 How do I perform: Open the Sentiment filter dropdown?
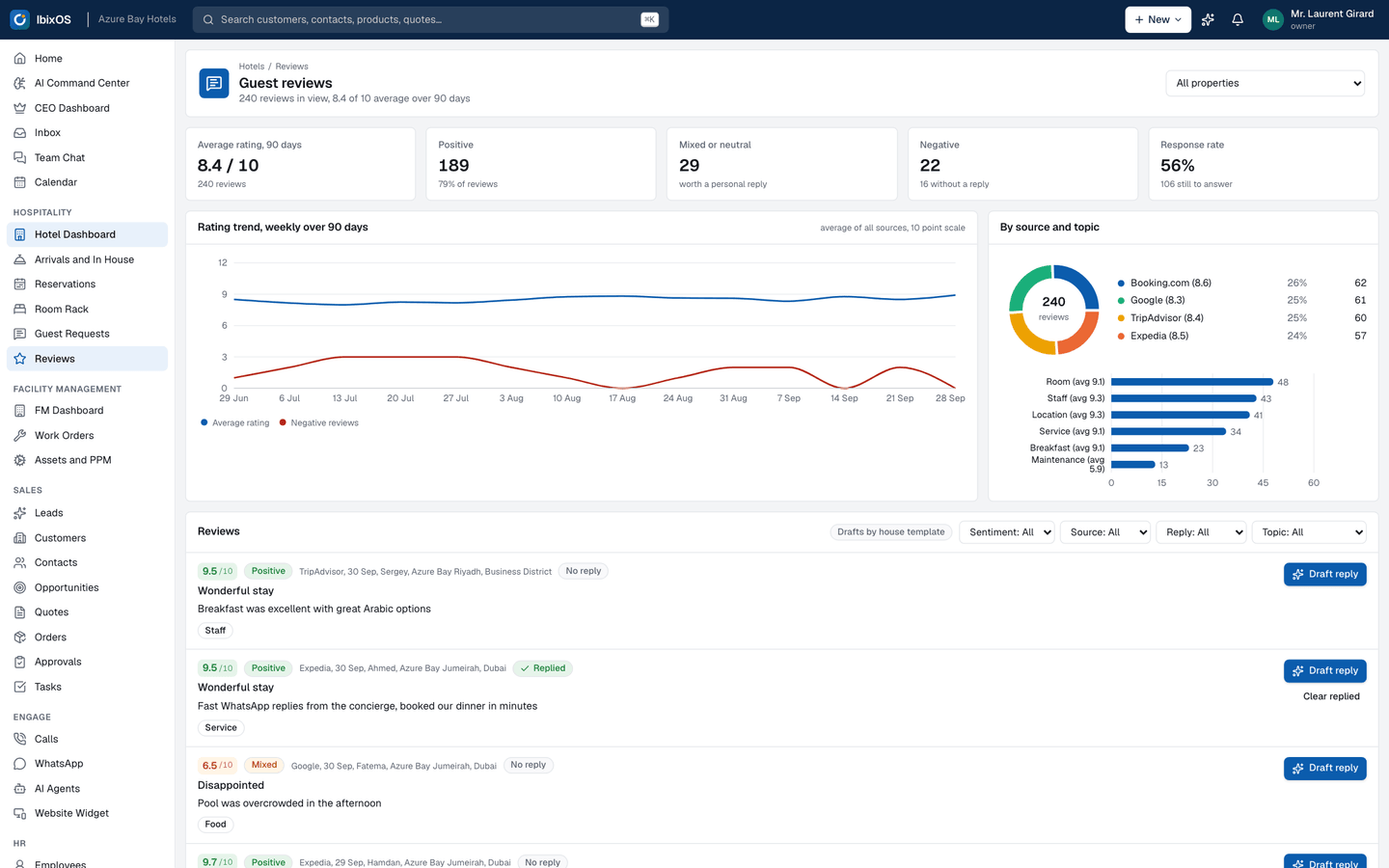[x=1006, y=532]
